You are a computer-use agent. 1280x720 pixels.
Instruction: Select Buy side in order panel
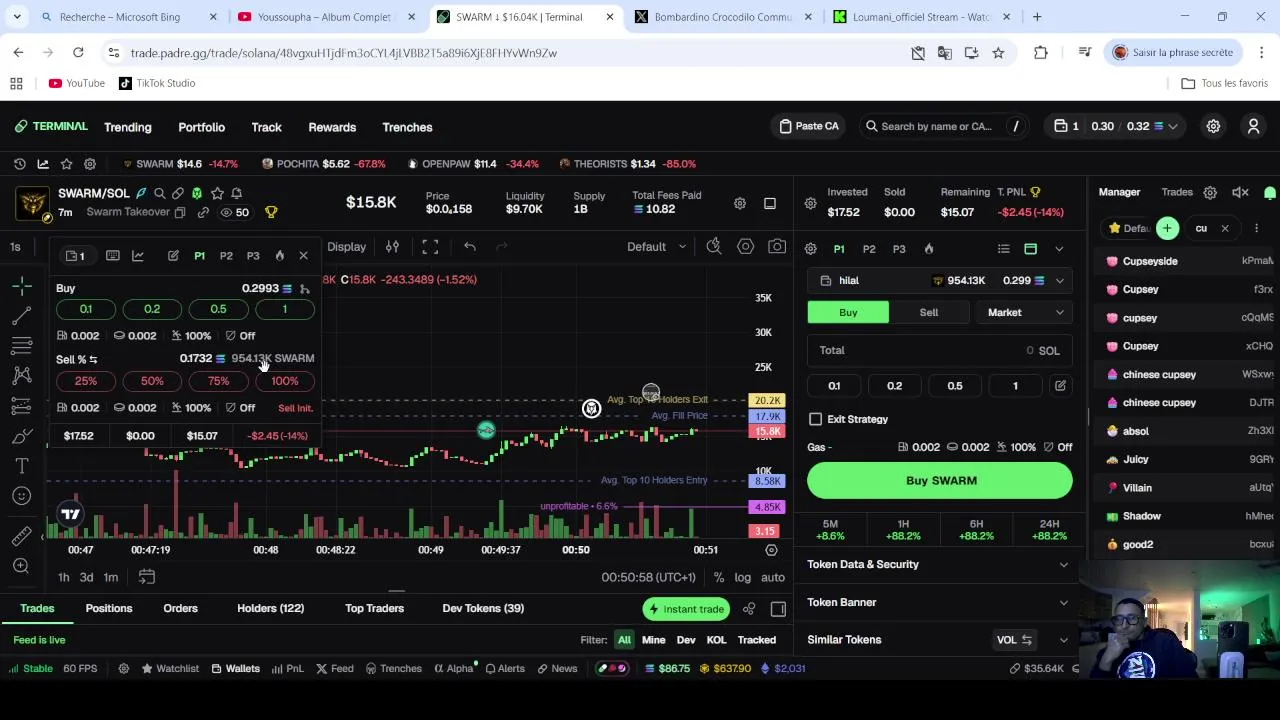coord(848,312)
